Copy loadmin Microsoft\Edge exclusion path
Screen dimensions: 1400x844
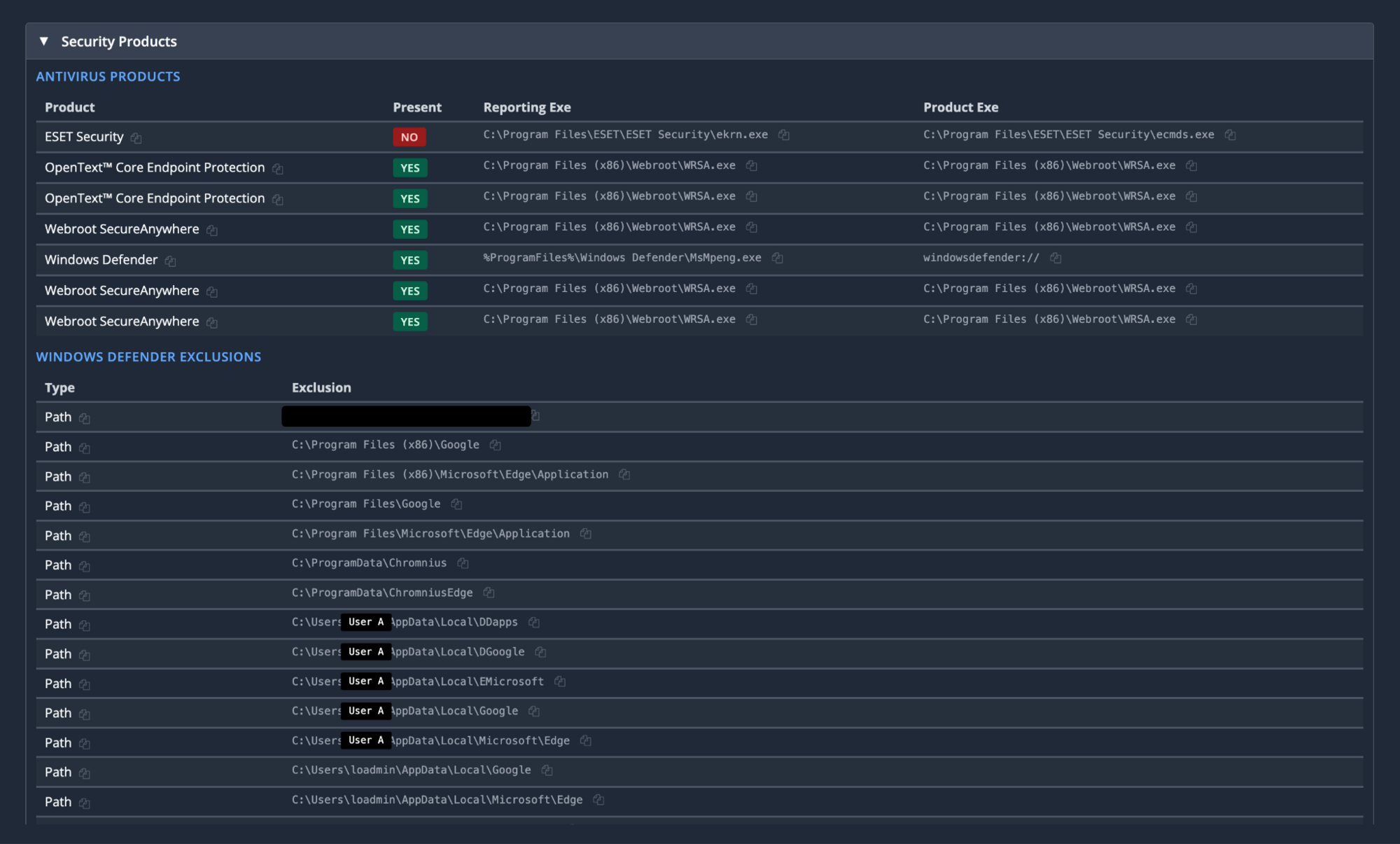(598, 799)
